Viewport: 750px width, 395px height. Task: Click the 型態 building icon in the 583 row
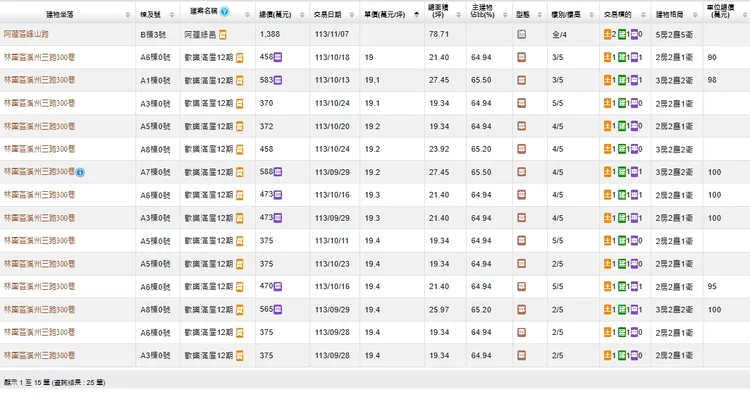pos(521,80)
